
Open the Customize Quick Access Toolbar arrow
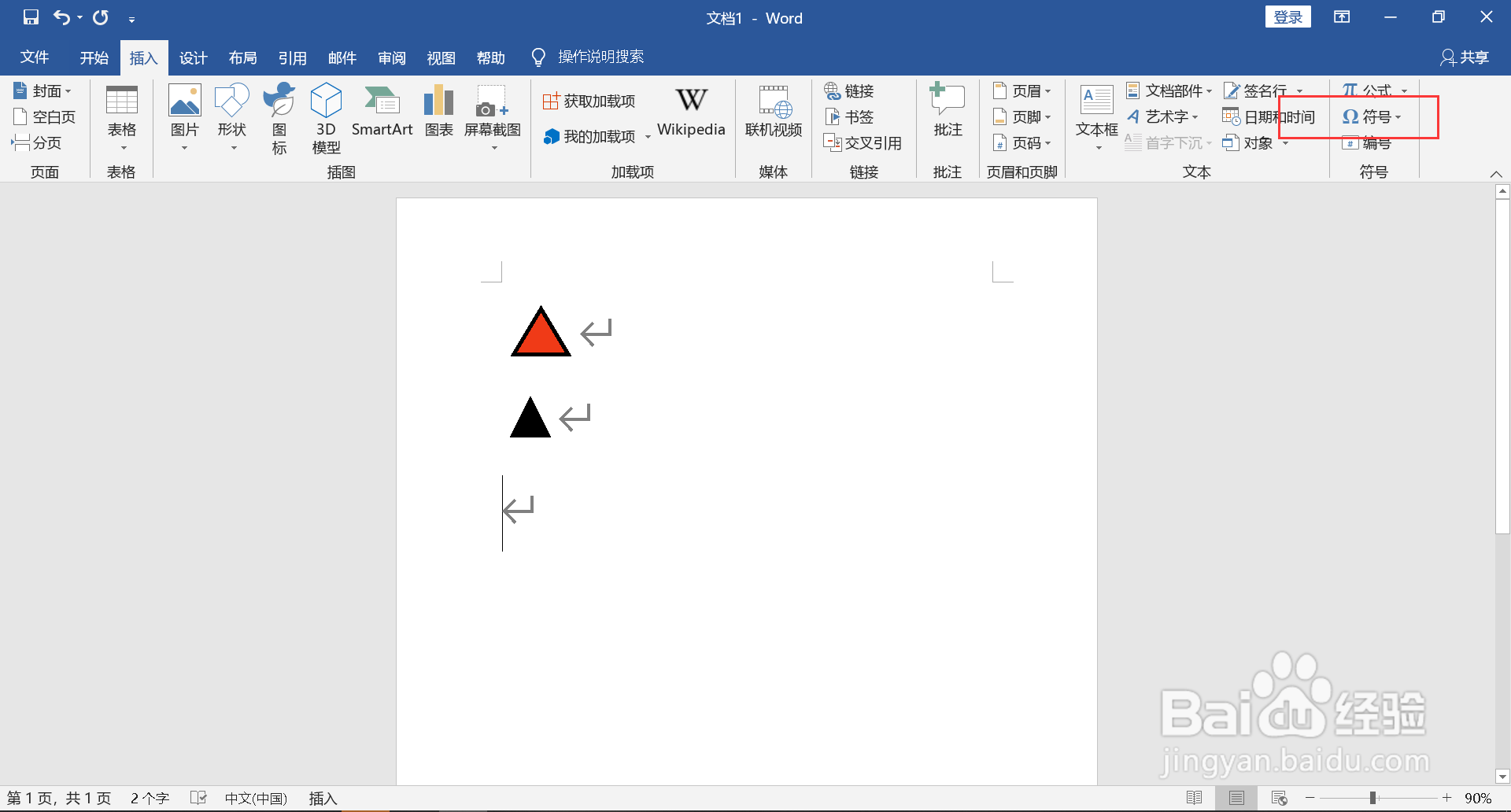coord(131,19)
